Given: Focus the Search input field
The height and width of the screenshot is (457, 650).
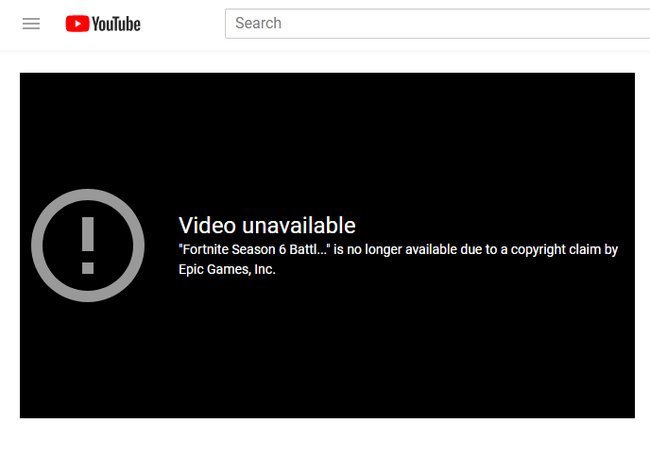Looking at the screenshot, I should (437, 24).
